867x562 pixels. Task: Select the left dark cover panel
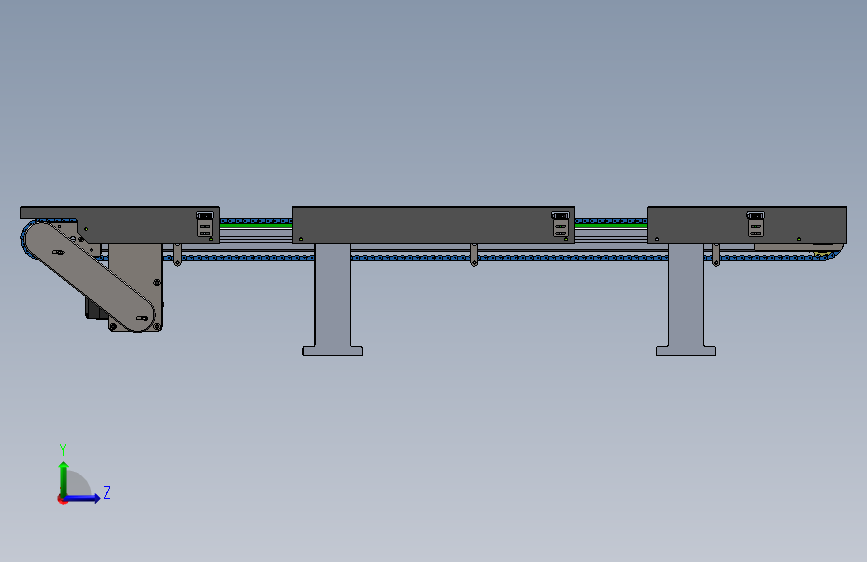click(x=120, y=224)
